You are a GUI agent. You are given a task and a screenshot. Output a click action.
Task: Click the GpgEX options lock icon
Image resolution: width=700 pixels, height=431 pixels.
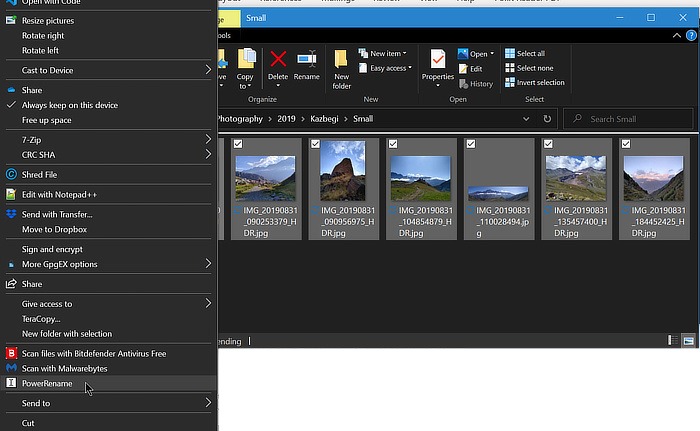coord(11,264)
